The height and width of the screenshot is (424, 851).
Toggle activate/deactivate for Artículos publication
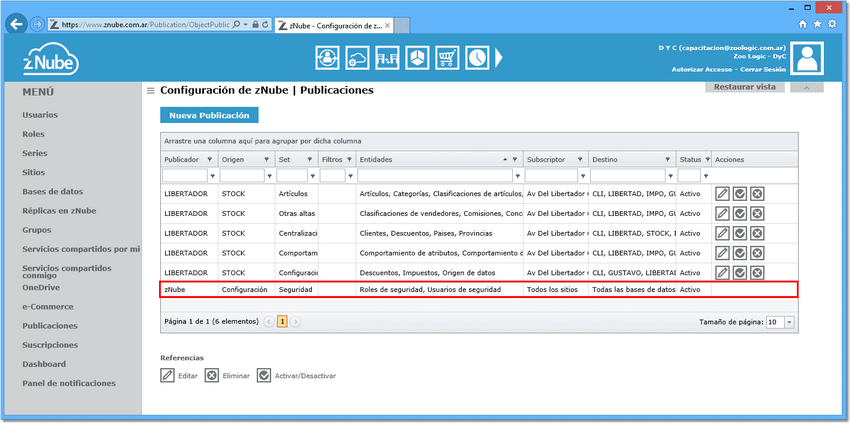pos(740,194)
